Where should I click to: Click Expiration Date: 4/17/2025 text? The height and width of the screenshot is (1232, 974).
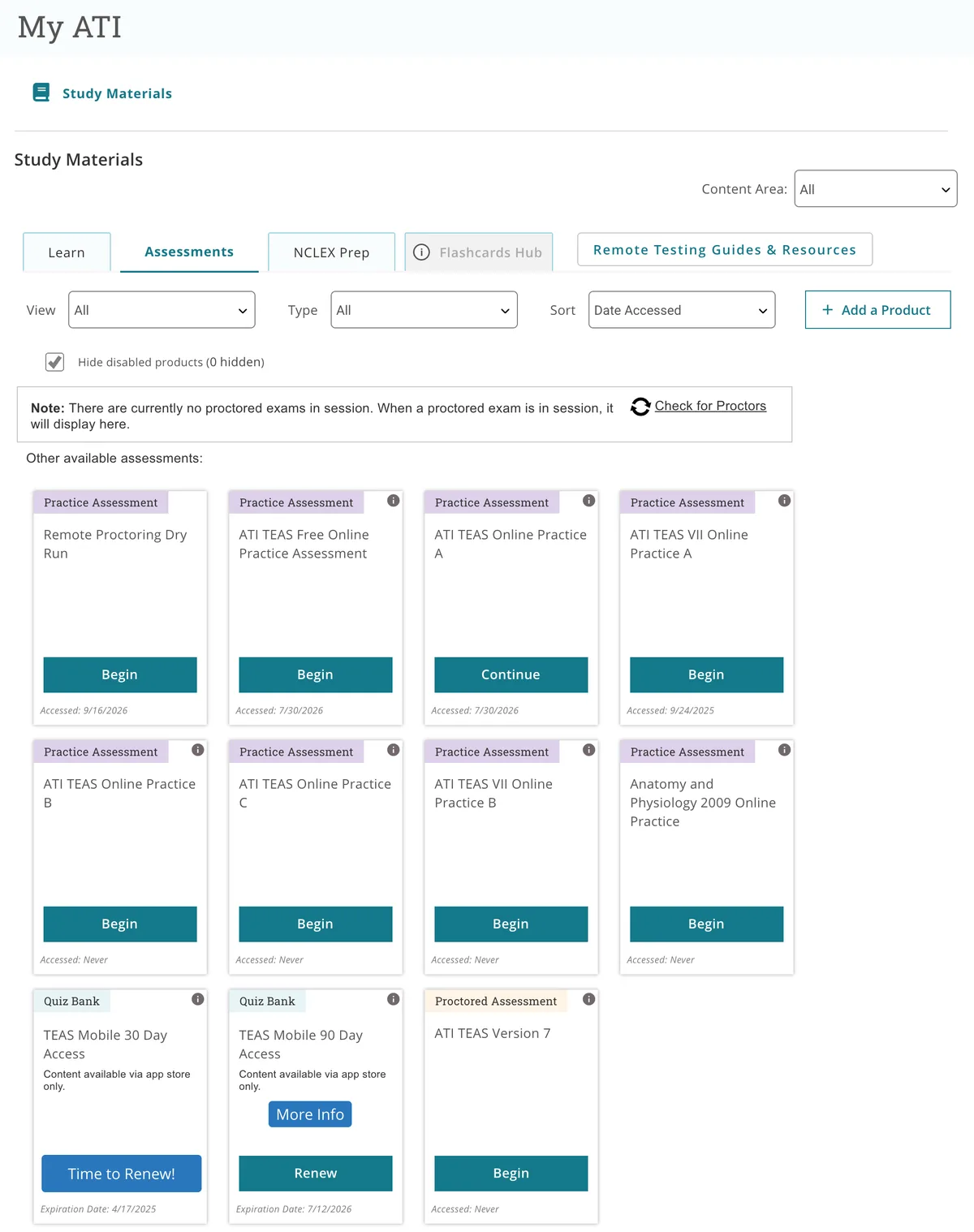(98, 1209)
